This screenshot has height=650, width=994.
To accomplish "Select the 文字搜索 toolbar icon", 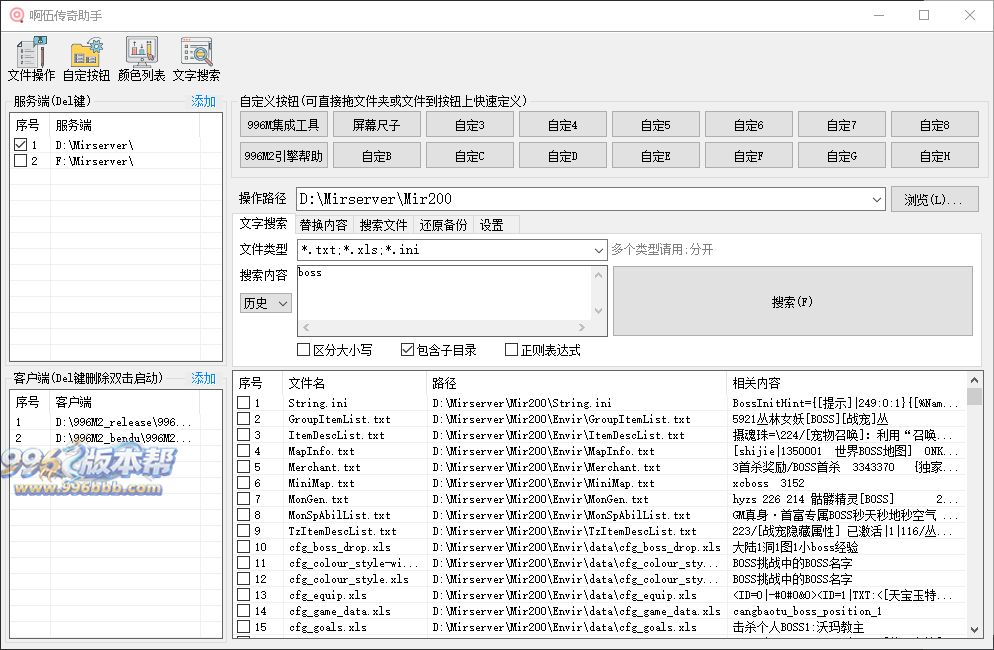I will point(197,58).
